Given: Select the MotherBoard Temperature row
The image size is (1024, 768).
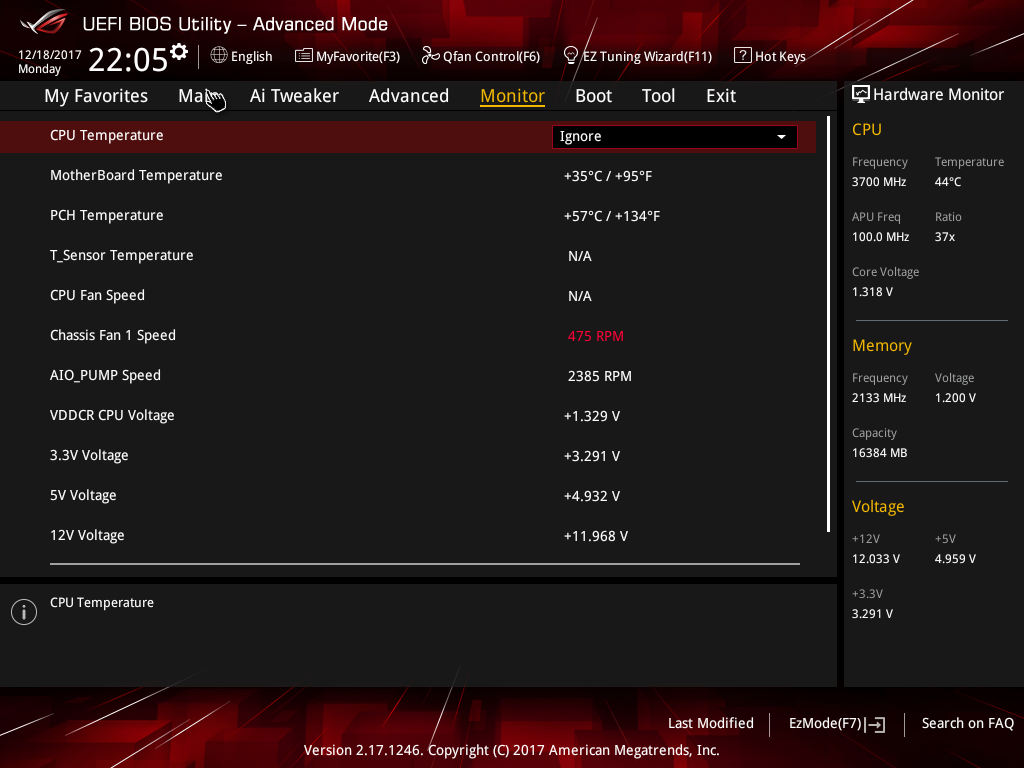Looking at the screenshot, I should pyautogui.click(x=408, y=176).
